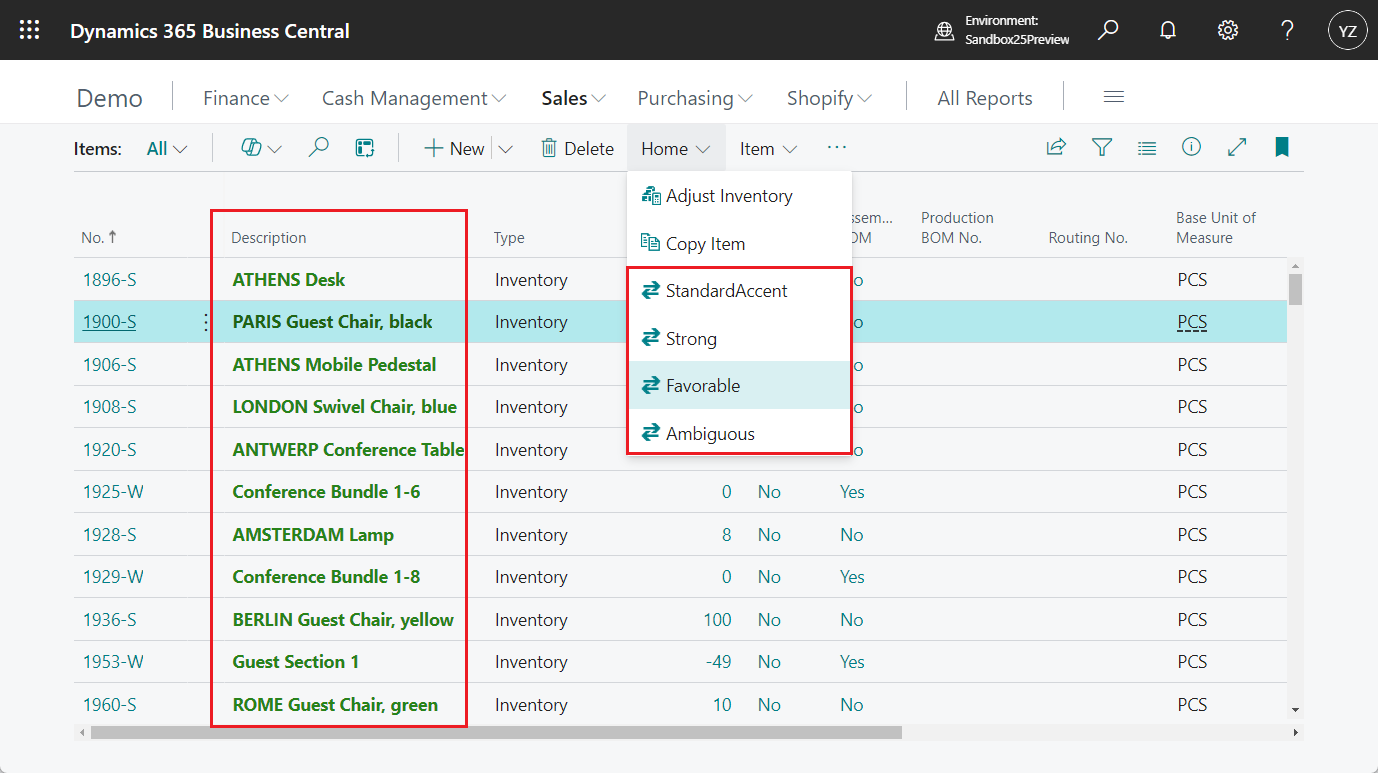The width and height of the screenshot is (1378, 773).
Task: Show the FactBox information icon
Action: click(1191, 148)
